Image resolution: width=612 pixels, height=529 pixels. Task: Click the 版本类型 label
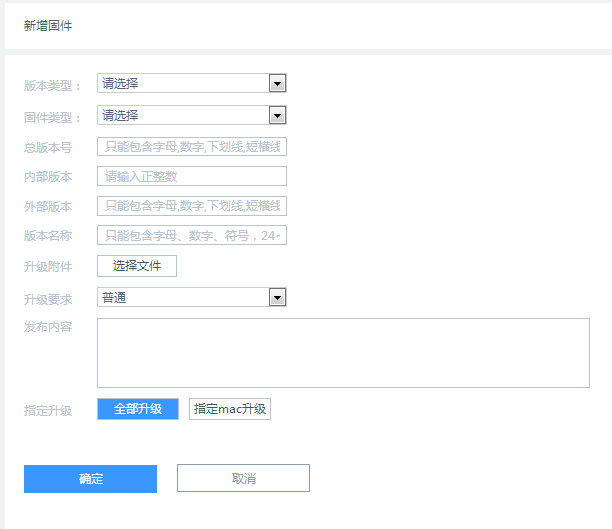(52, 85)
